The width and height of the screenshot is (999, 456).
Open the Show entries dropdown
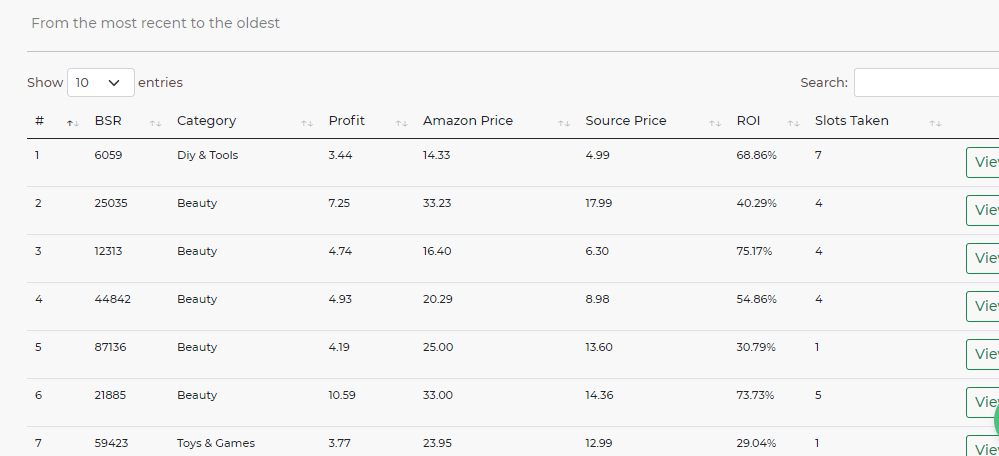(101, 83)
